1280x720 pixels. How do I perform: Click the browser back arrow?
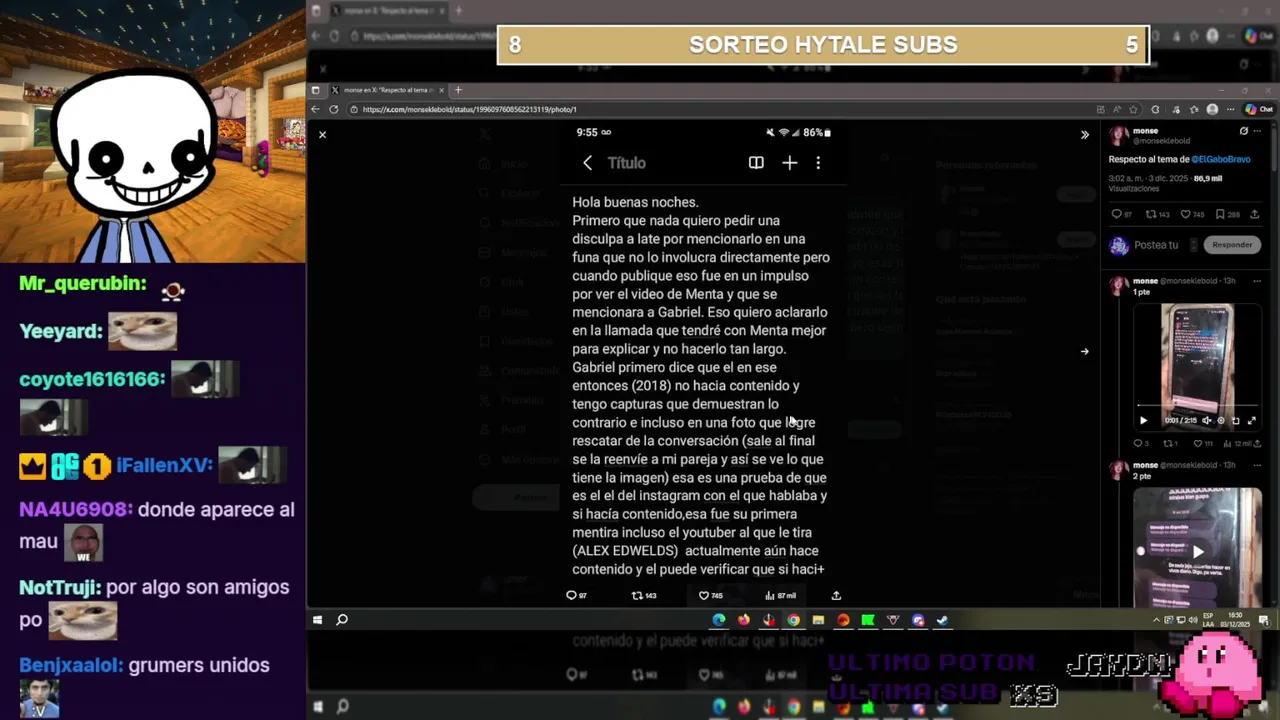point(316,109)
